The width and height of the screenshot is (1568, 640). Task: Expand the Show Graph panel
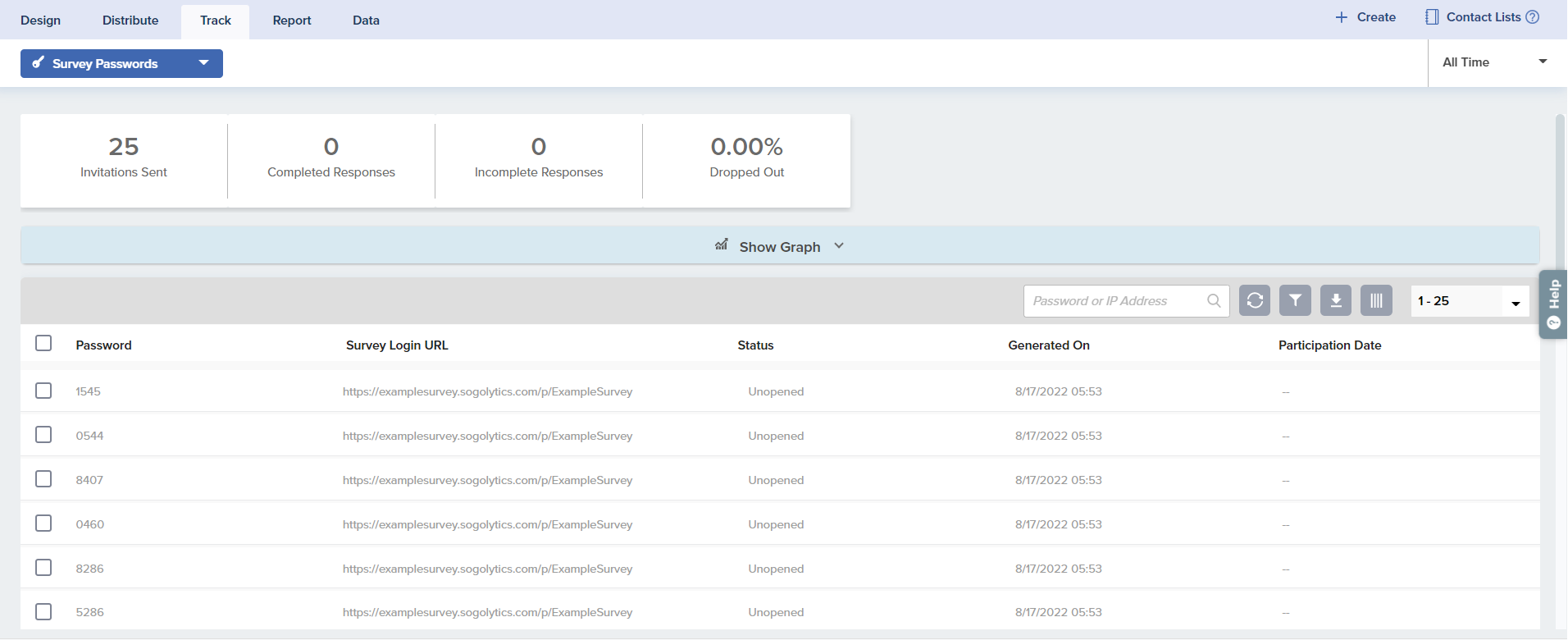pyautogui.click(x=779, y=246)
